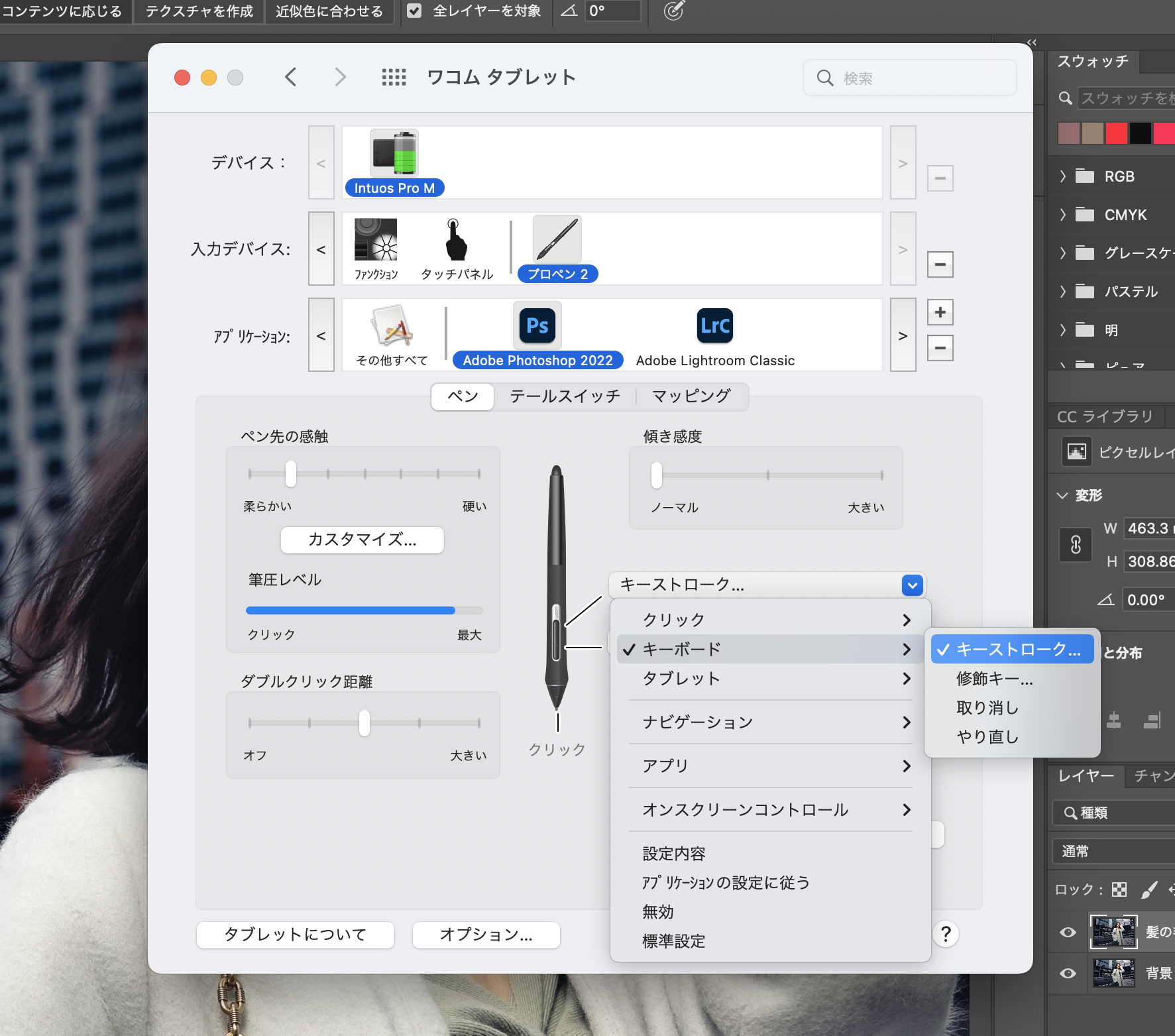The height and width of the screenshot is (1036, 1175).
Task: Select テクスチャを作成 option
Action: (x=199, y=11)
